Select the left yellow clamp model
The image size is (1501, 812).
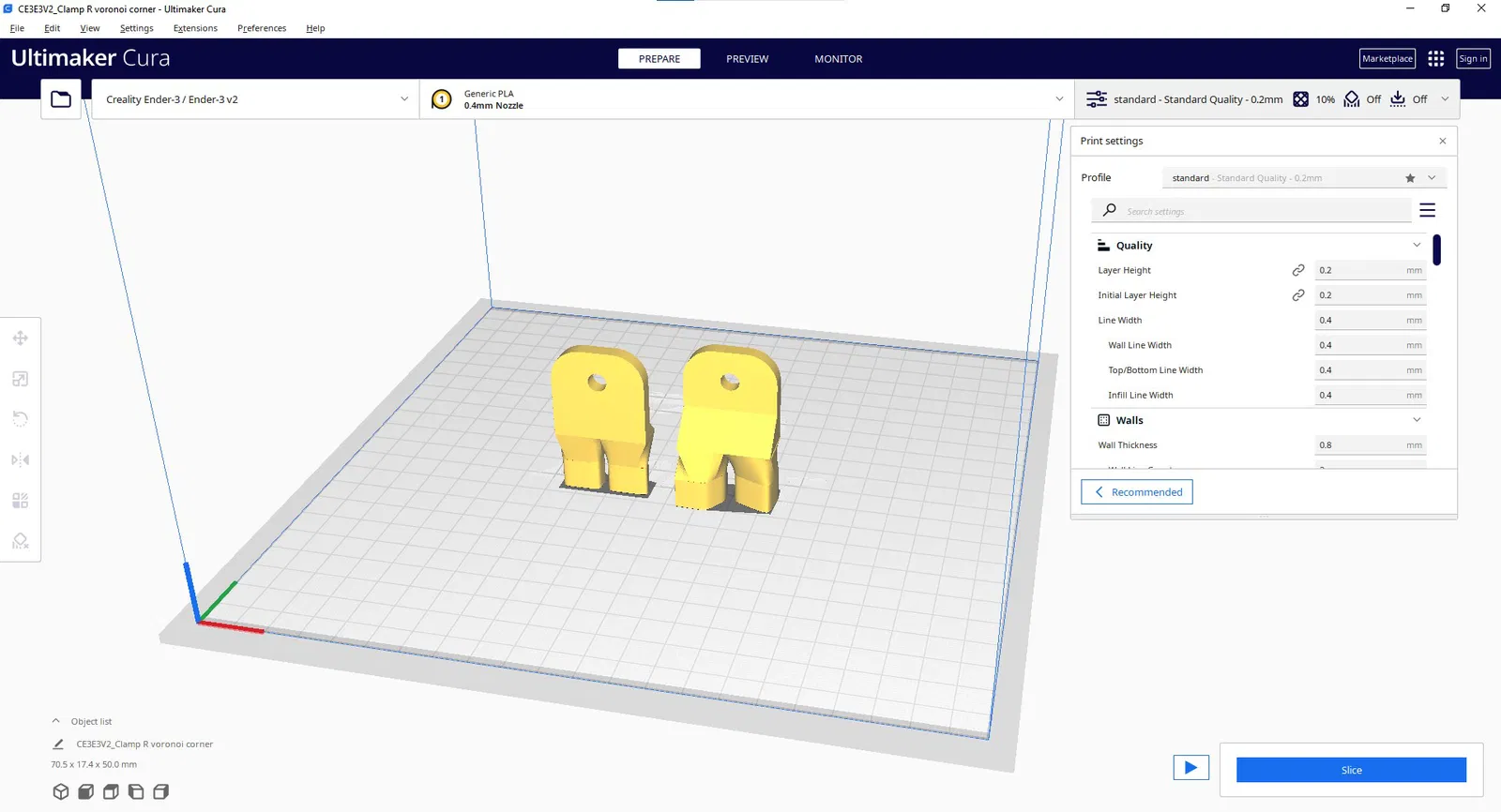click(x=602, y=419)
